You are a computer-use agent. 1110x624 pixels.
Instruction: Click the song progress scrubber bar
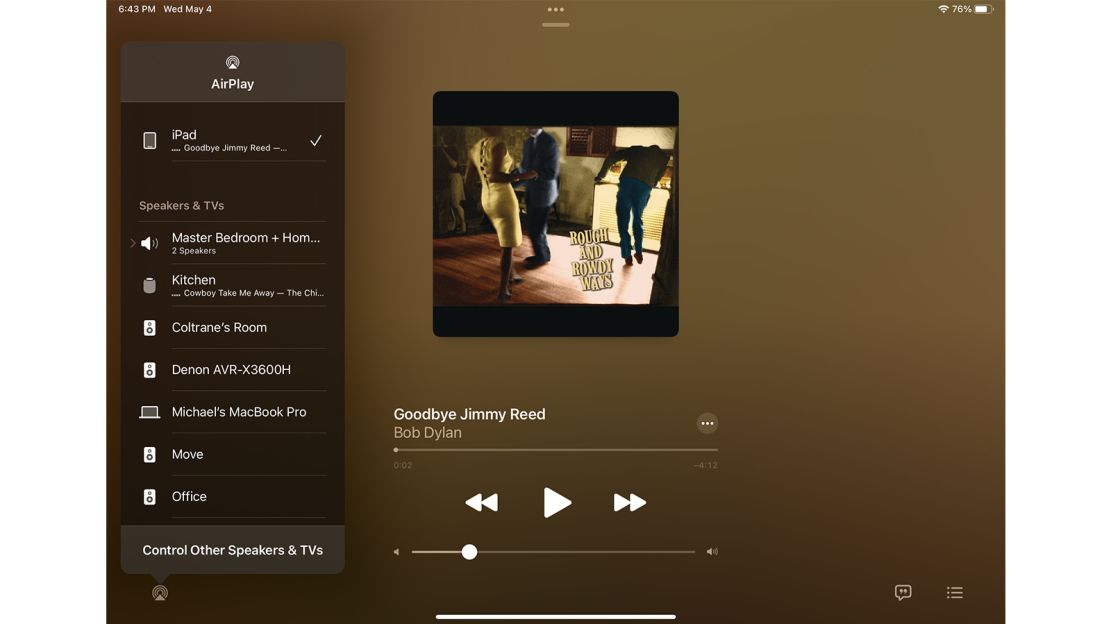tap(556, 450)
